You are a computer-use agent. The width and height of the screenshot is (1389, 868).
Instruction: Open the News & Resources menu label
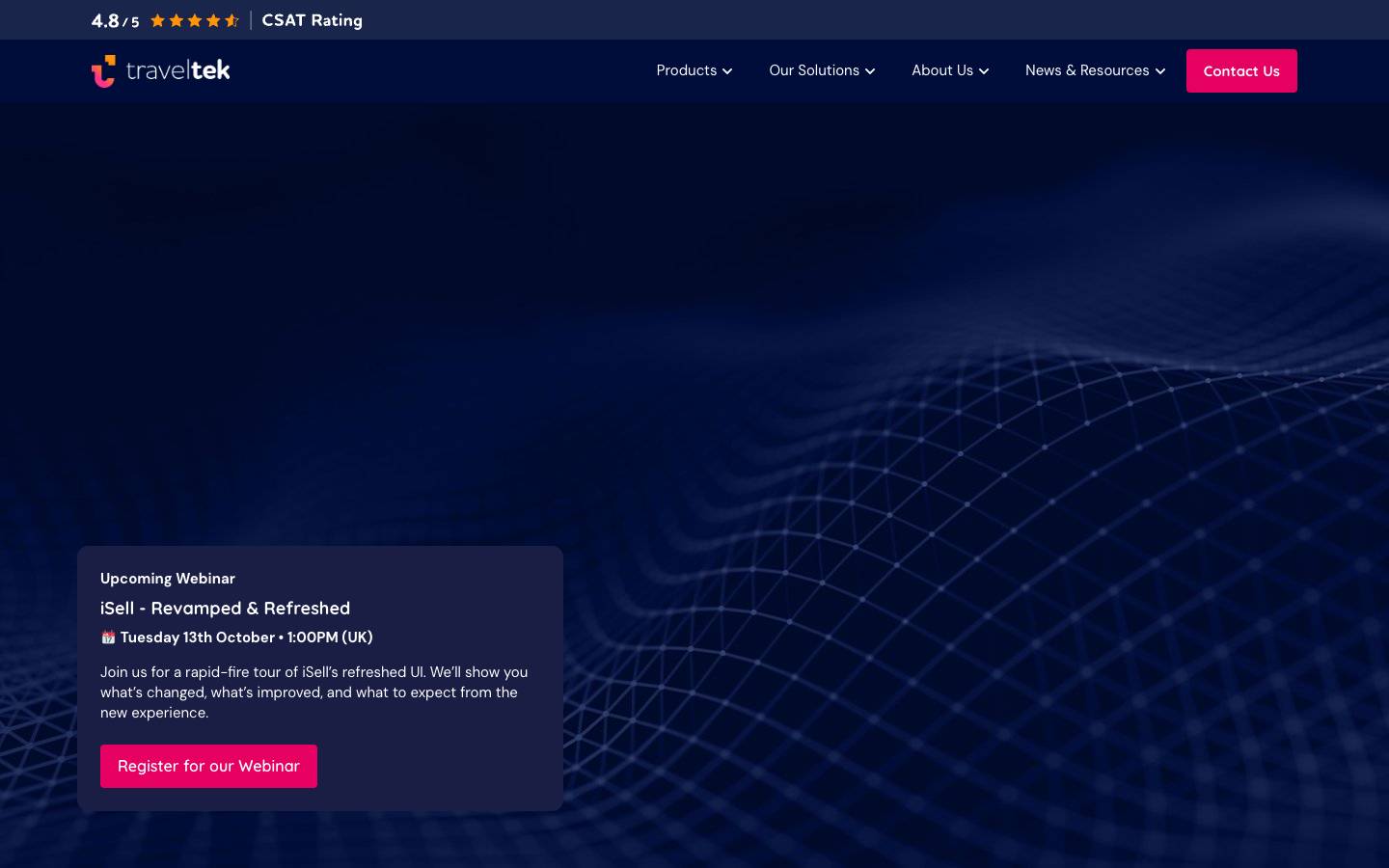[1087, 70]
